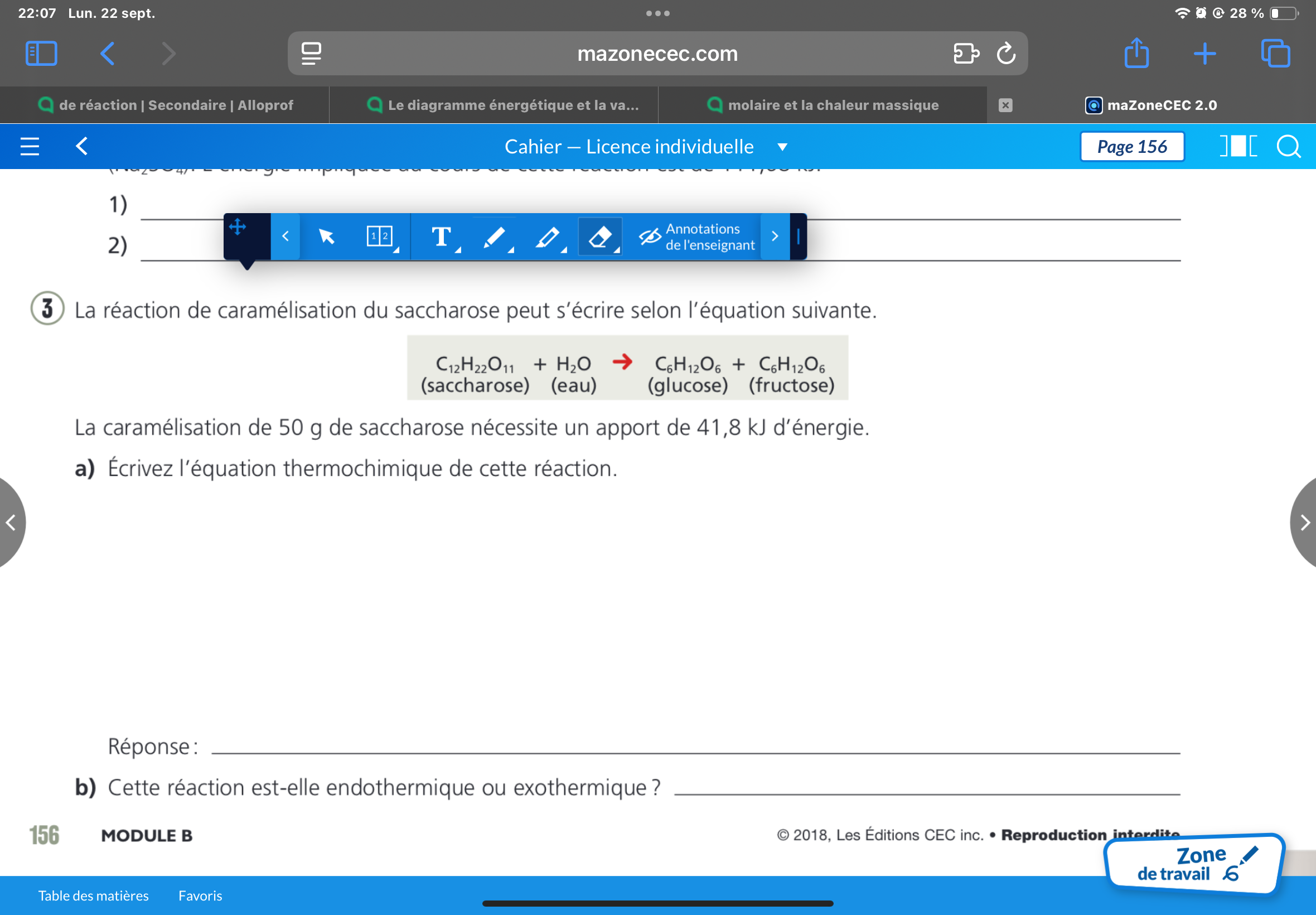The image size is (1316, 915).
Task: Click the Page 156 number field
Action: point(1131,147)
